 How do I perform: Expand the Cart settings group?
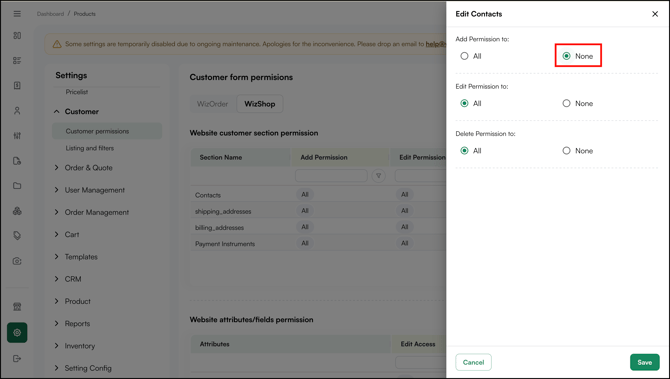(56, 235)
